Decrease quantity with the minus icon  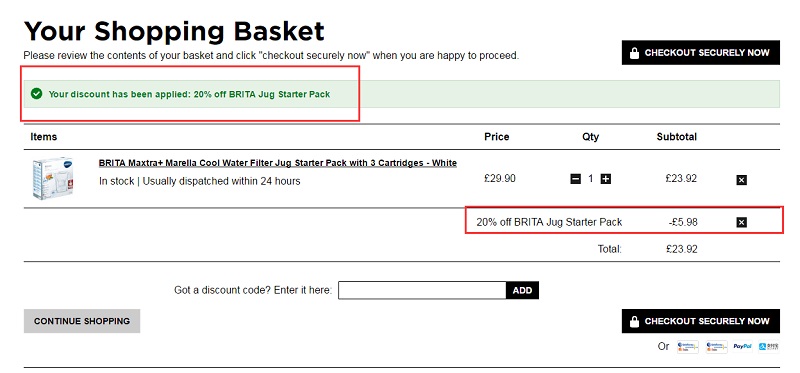pos(576,179)
